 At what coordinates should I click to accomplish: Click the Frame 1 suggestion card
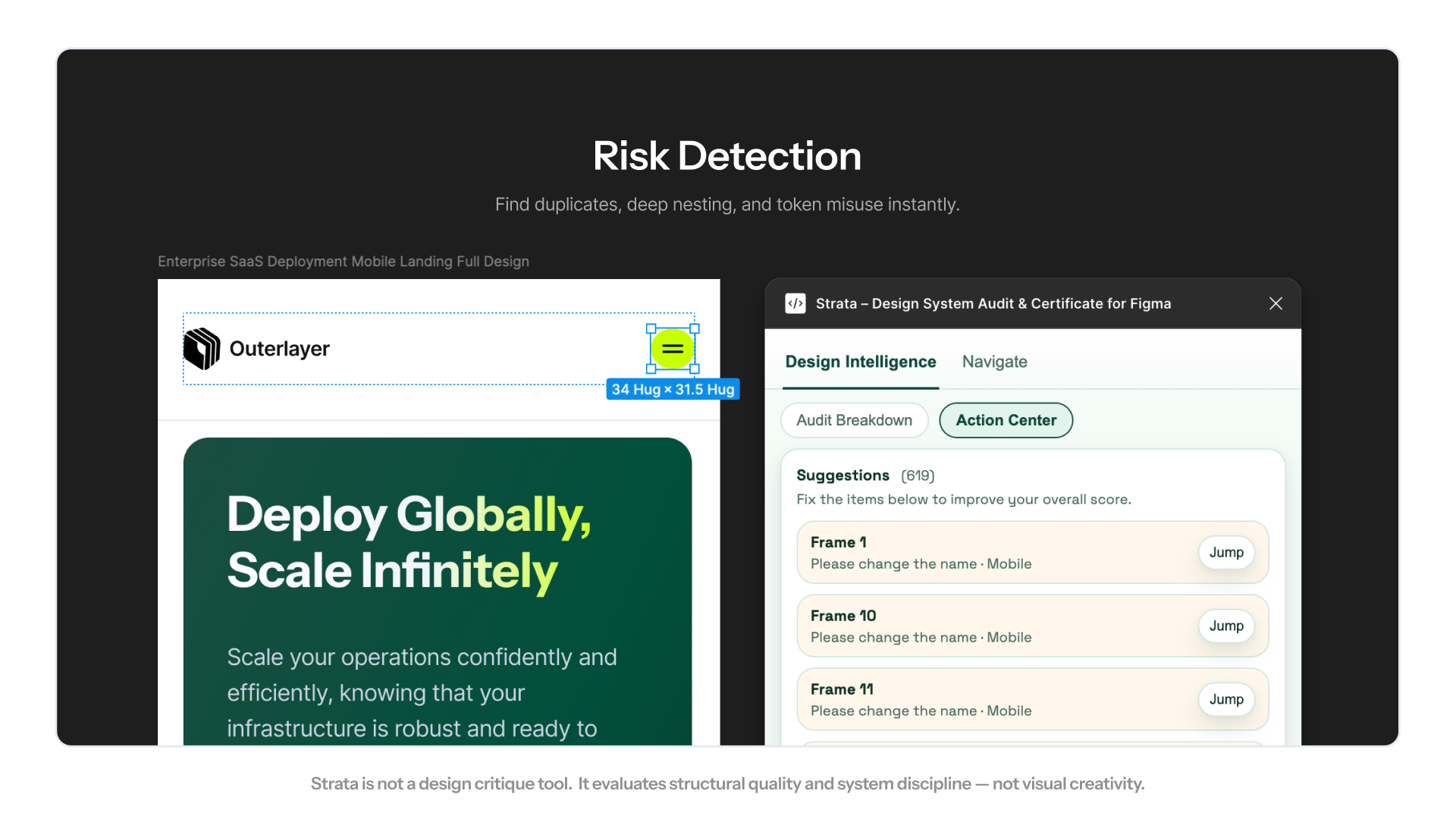point(986,552)
